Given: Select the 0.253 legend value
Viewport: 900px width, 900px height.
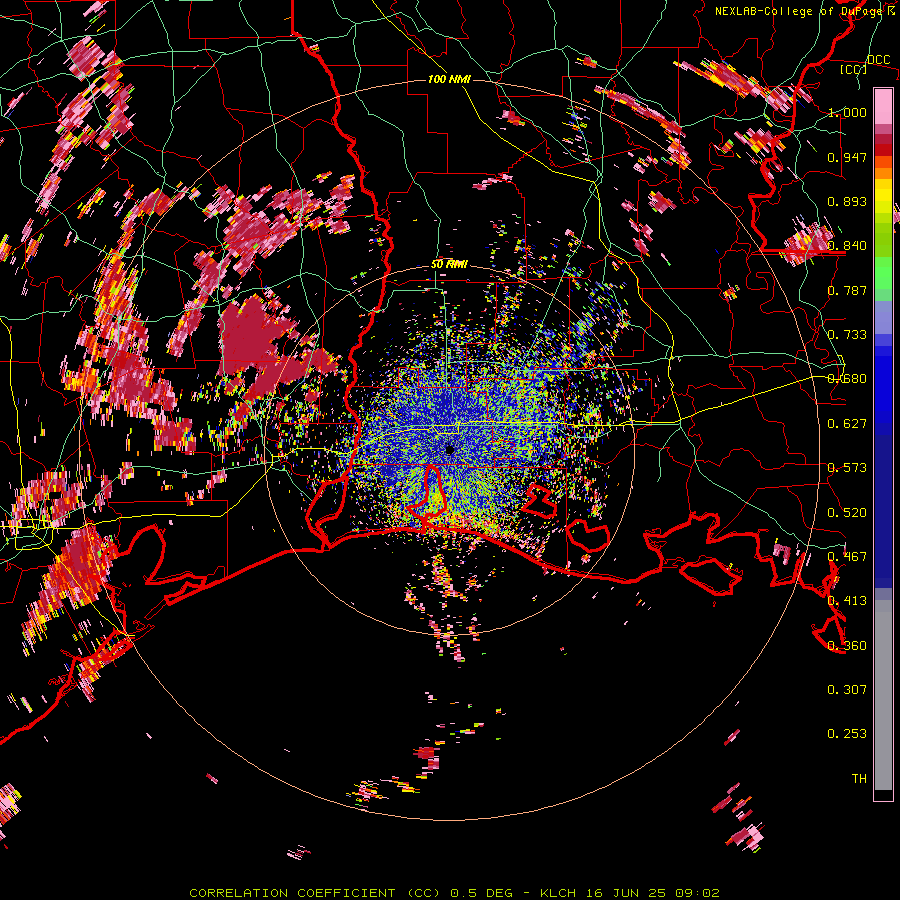Looking at the screenshot, I should click(847, 734).
